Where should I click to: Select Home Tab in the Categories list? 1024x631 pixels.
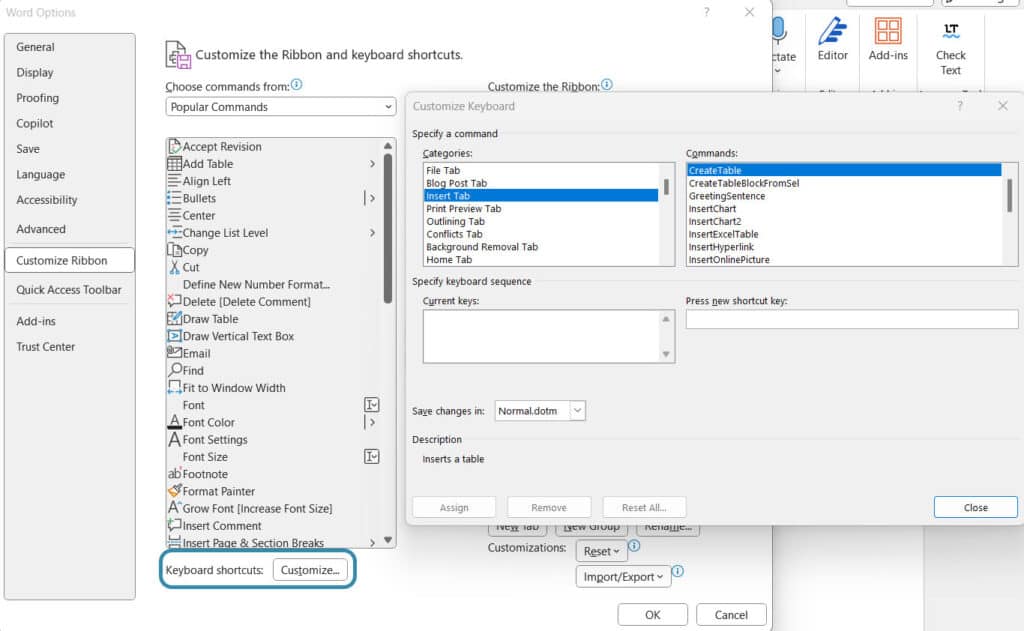455,260
